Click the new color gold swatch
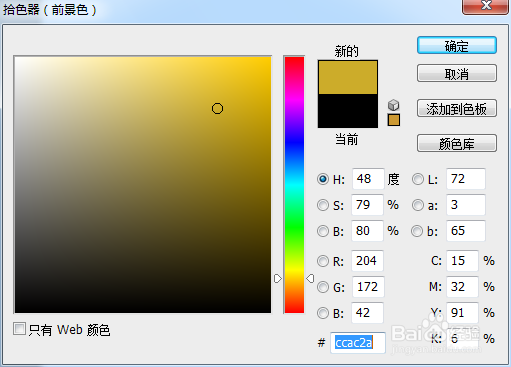This screenshot has width=511, height=367. tap(348, 77)
